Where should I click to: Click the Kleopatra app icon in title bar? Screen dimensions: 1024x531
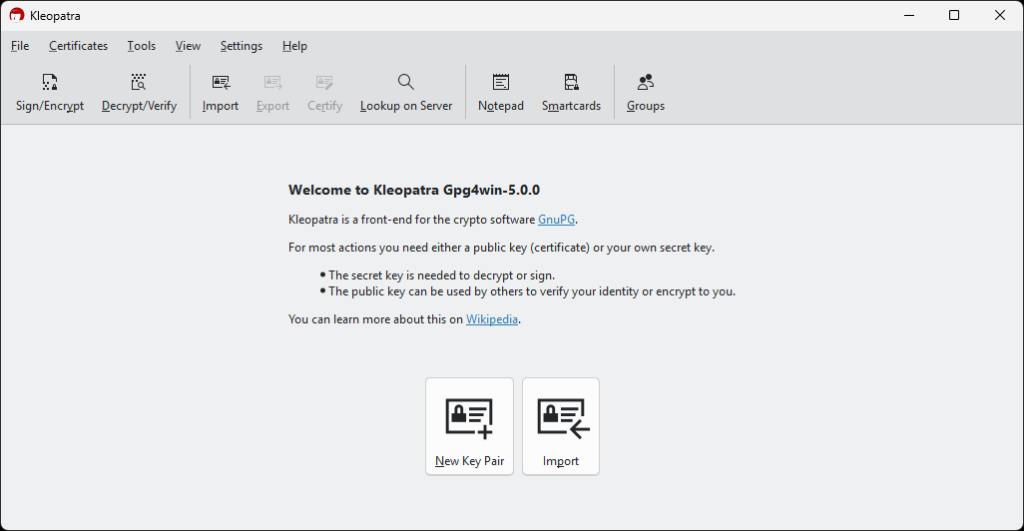[x=17, y=15]
